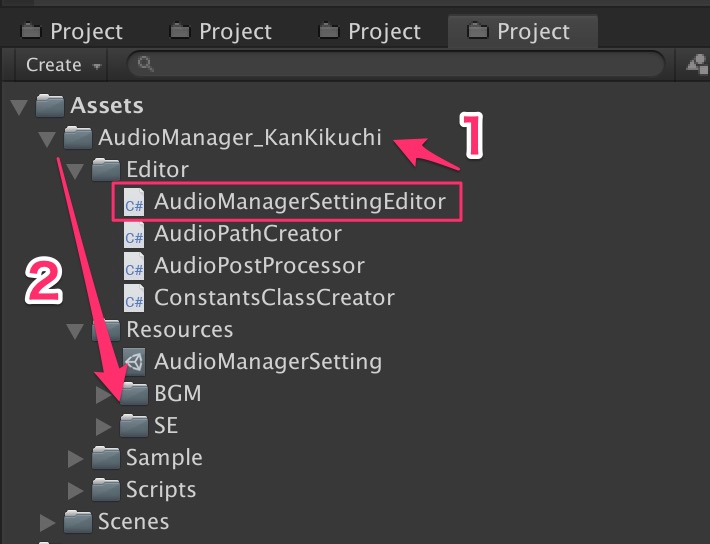
Task: Select the Sample folder label
Action: tap(164, 458)
